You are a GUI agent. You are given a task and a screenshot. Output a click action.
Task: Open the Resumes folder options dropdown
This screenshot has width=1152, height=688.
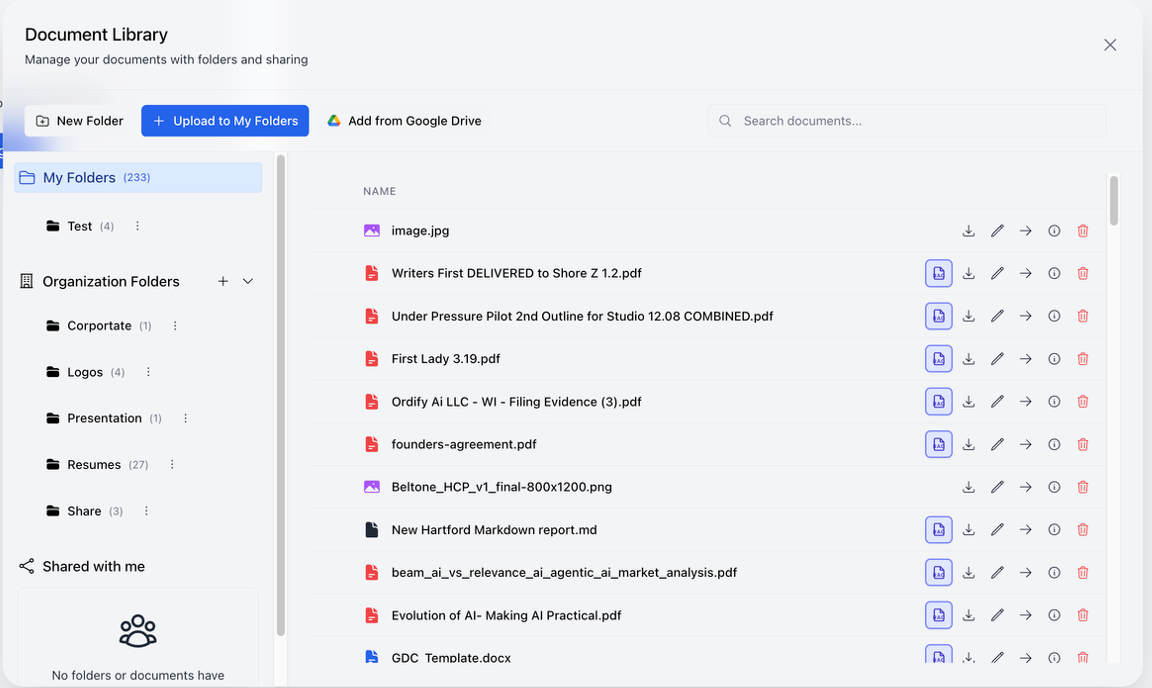coord(171,464)
